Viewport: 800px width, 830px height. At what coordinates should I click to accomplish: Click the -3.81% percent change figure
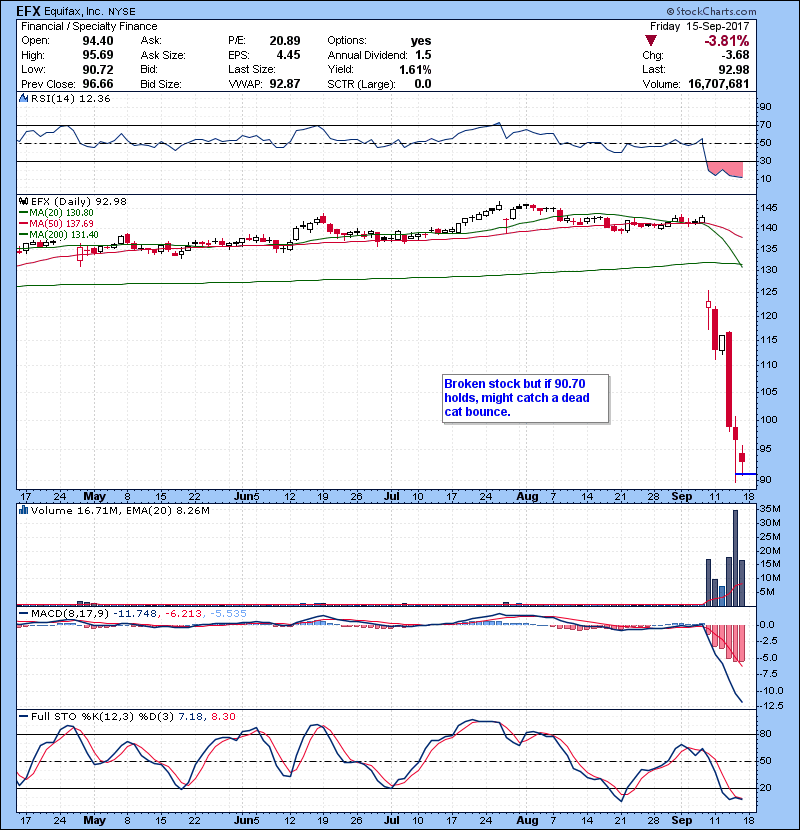726,41
